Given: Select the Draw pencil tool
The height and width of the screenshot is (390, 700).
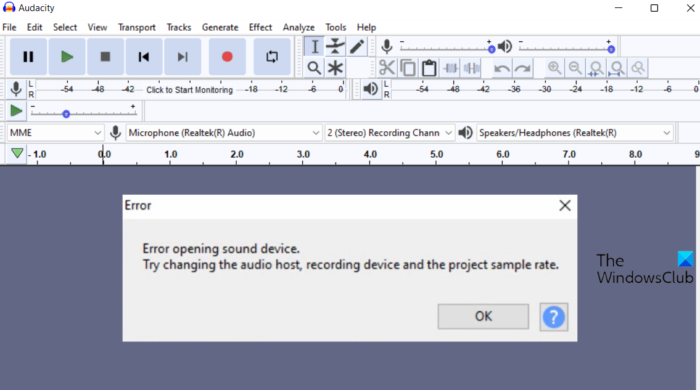Looking at the screenshot, I should pos(357,47).
